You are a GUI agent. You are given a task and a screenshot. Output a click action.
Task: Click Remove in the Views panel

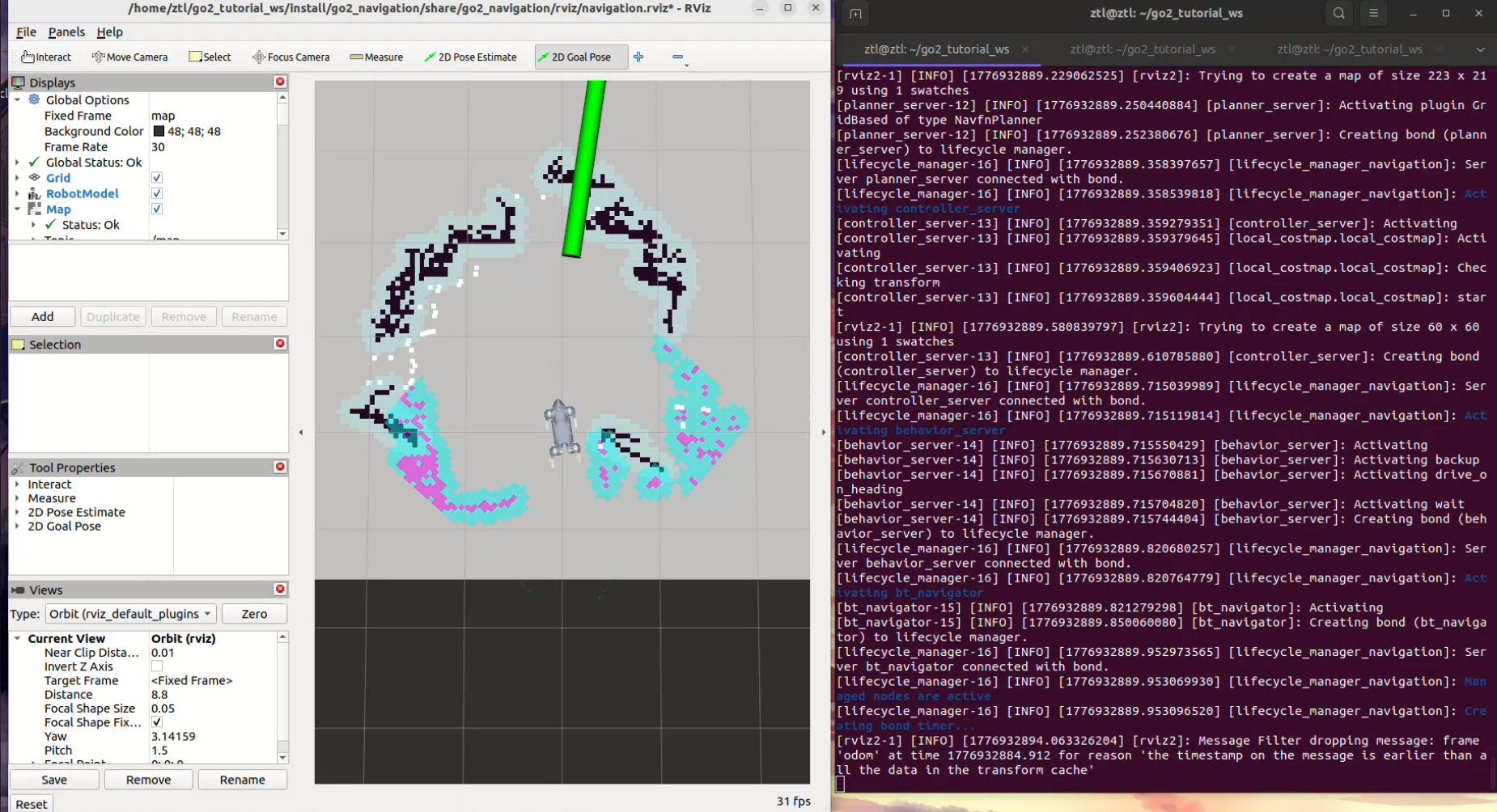148,780
